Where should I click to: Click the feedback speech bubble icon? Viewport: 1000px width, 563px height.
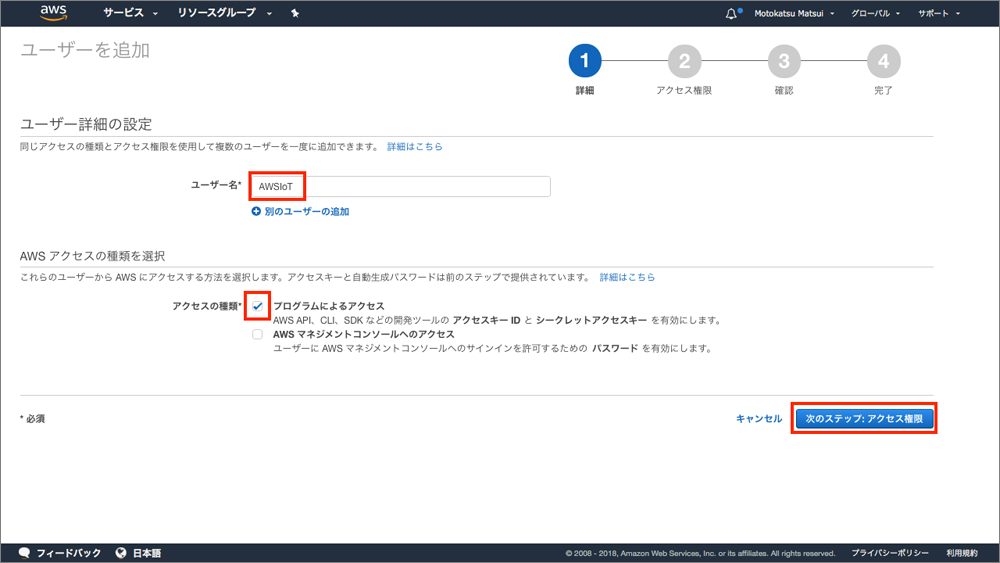click(25, 552)
